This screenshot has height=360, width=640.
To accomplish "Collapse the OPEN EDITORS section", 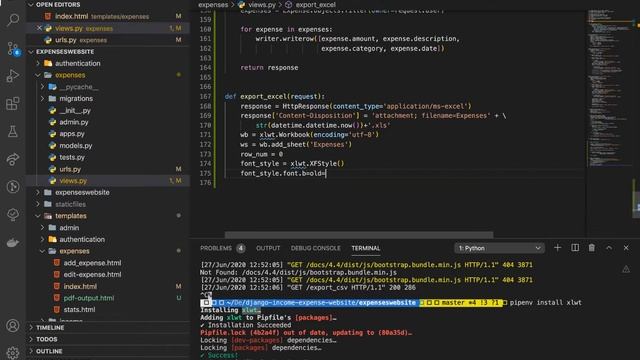I will coord(31,4).
